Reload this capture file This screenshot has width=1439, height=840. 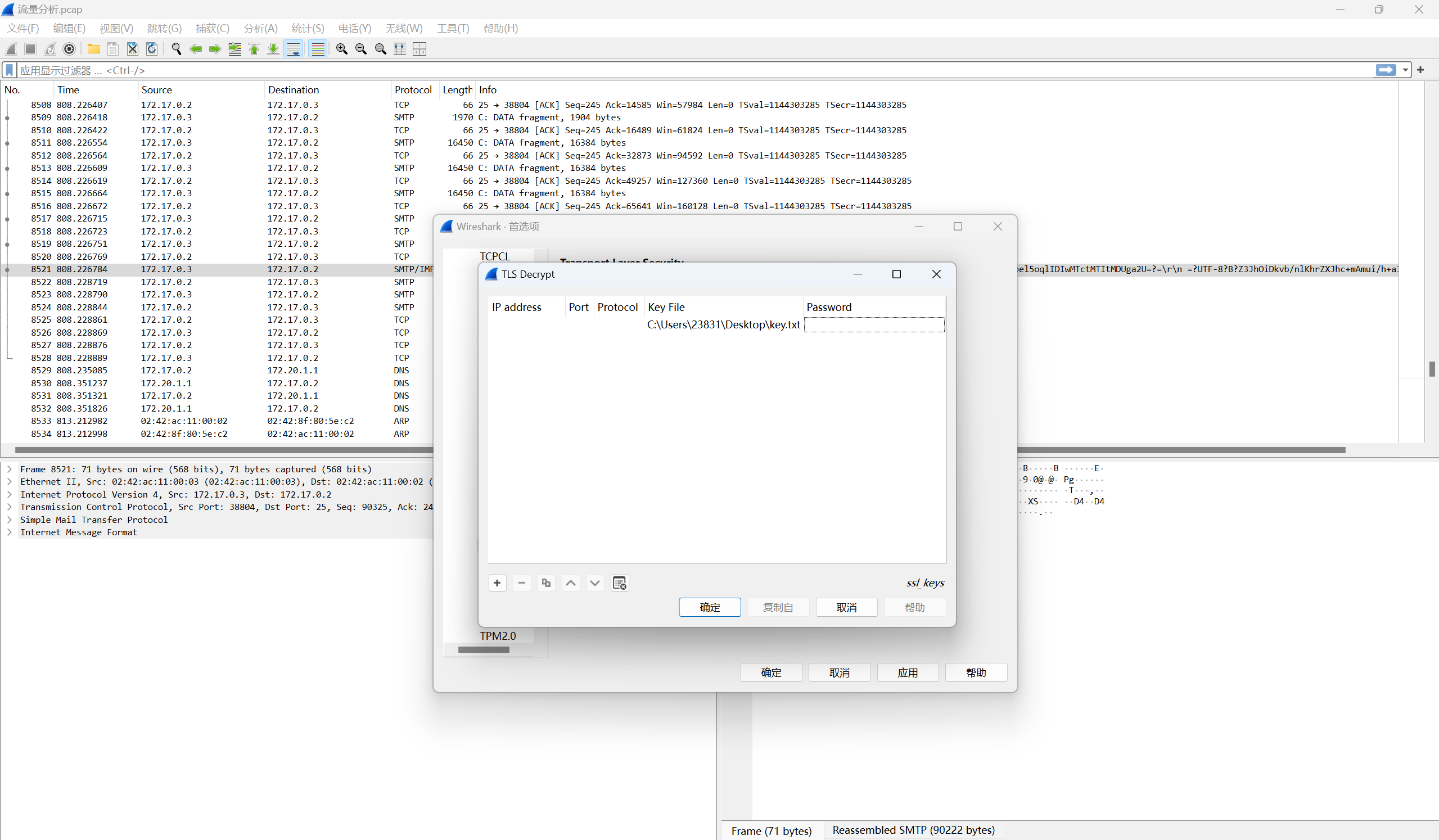click(152, 49)
